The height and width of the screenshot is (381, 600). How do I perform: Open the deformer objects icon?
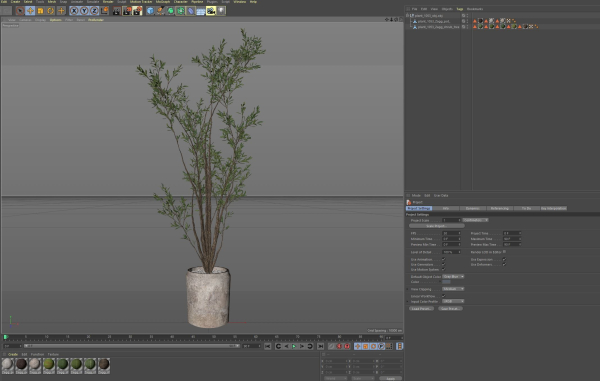pos(191,11)
